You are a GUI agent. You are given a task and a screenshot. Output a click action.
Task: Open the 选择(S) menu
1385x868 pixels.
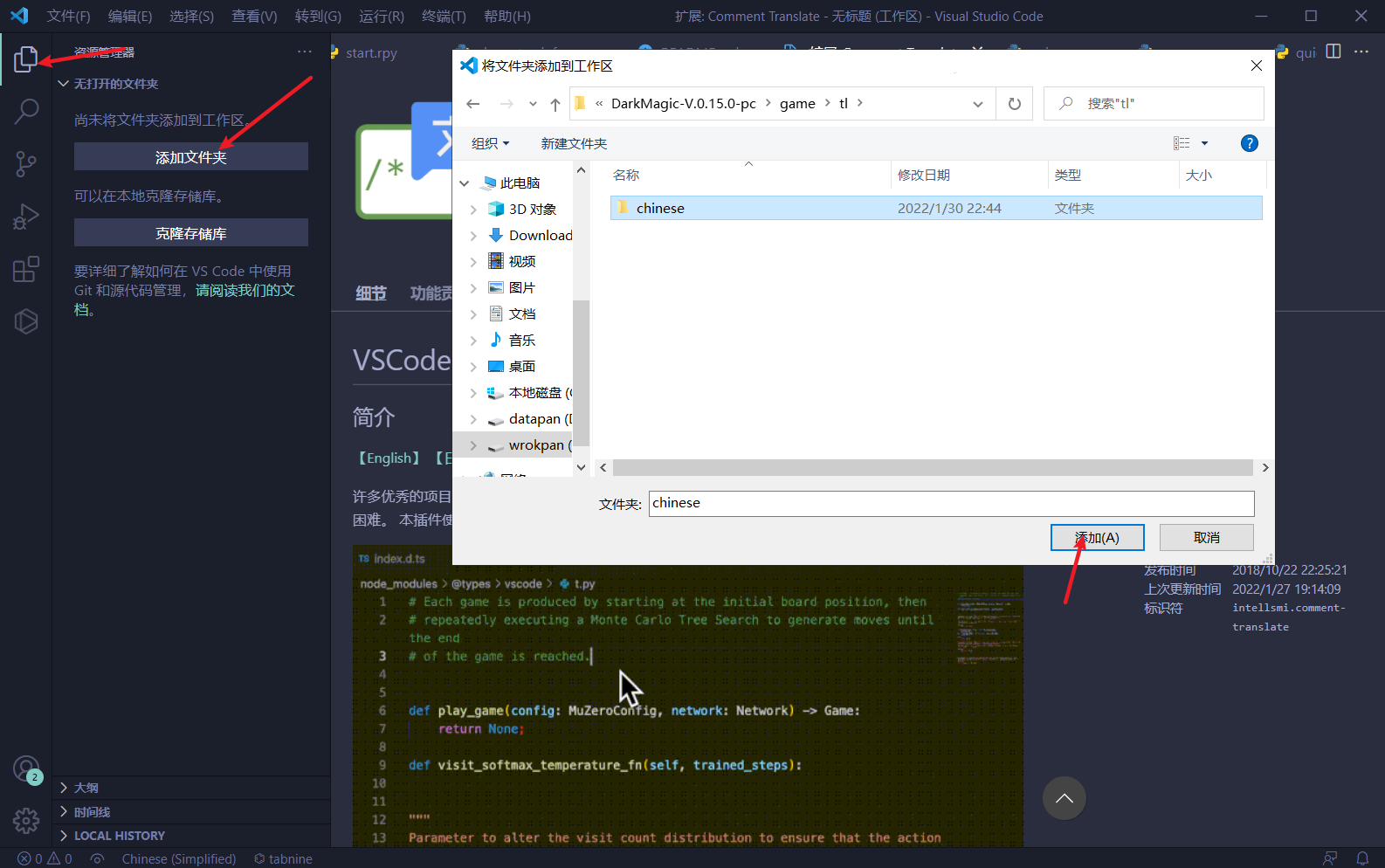(x=191, y=16)
